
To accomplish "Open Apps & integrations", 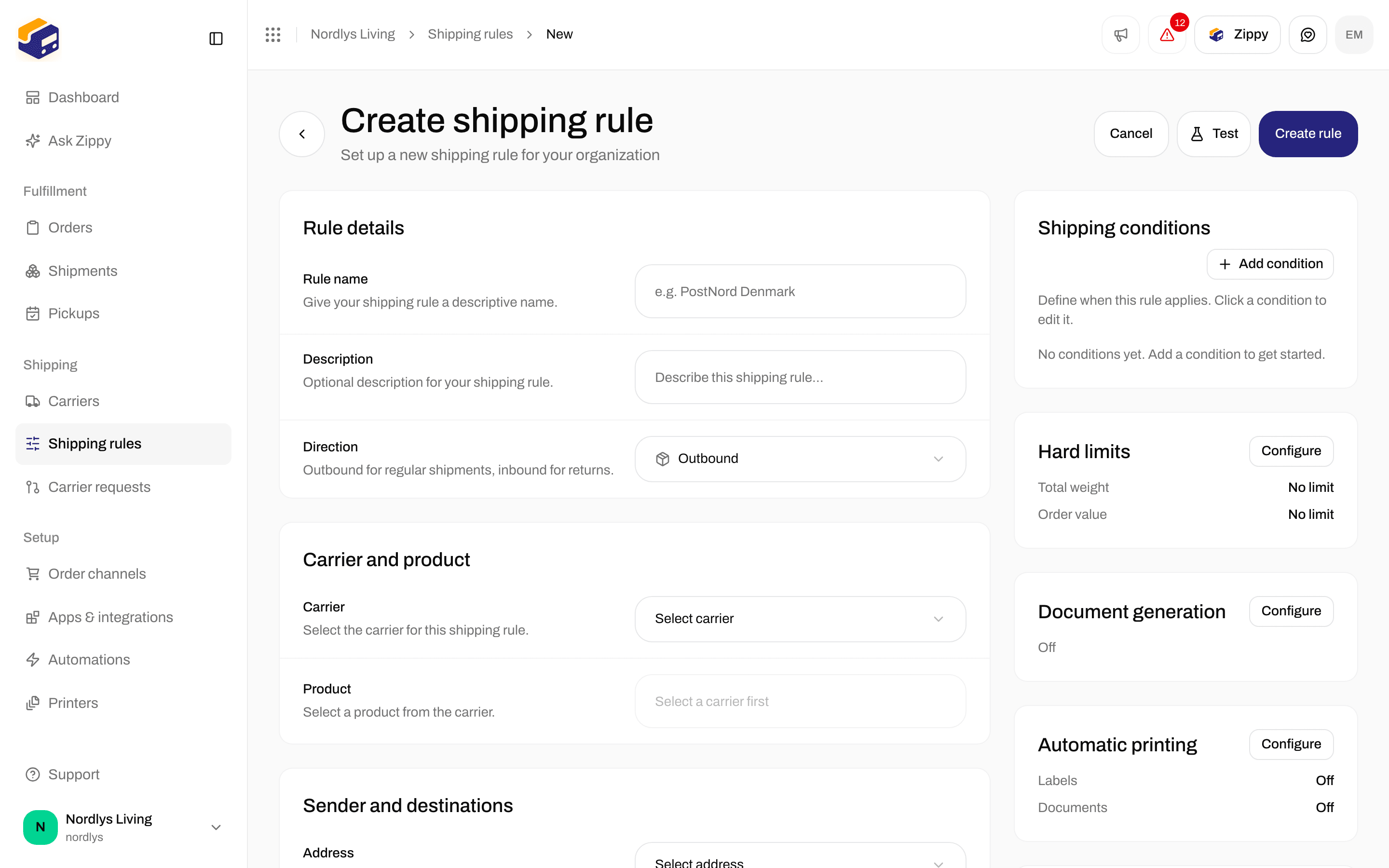I will click(x=123, y=617).
